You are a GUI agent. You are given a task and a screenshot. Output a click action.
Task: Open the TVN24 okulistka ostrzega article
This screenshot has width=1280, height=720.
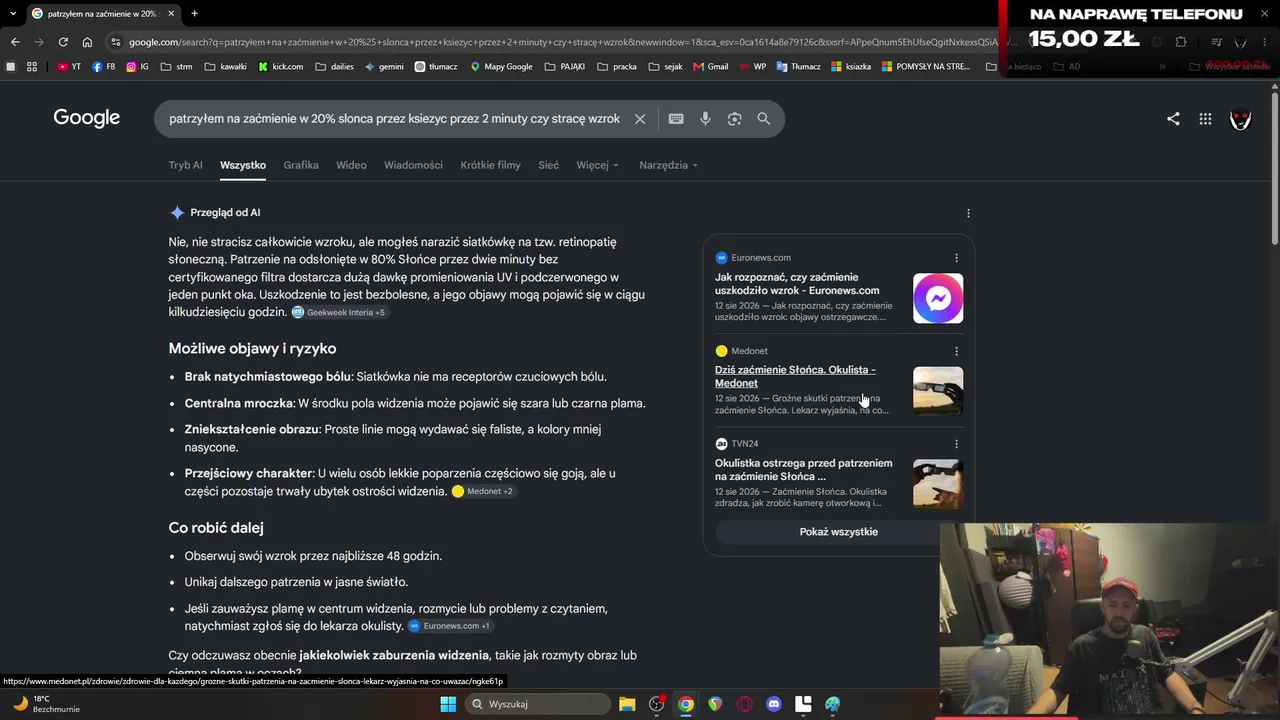(x=803, y=470)
